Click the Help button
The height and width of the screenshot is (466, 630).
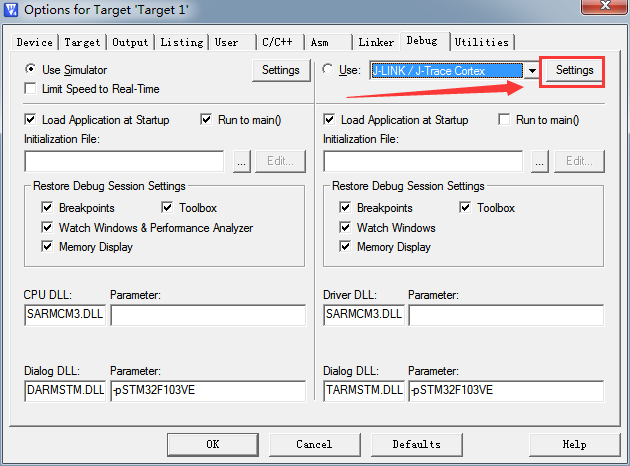(575, 444)
